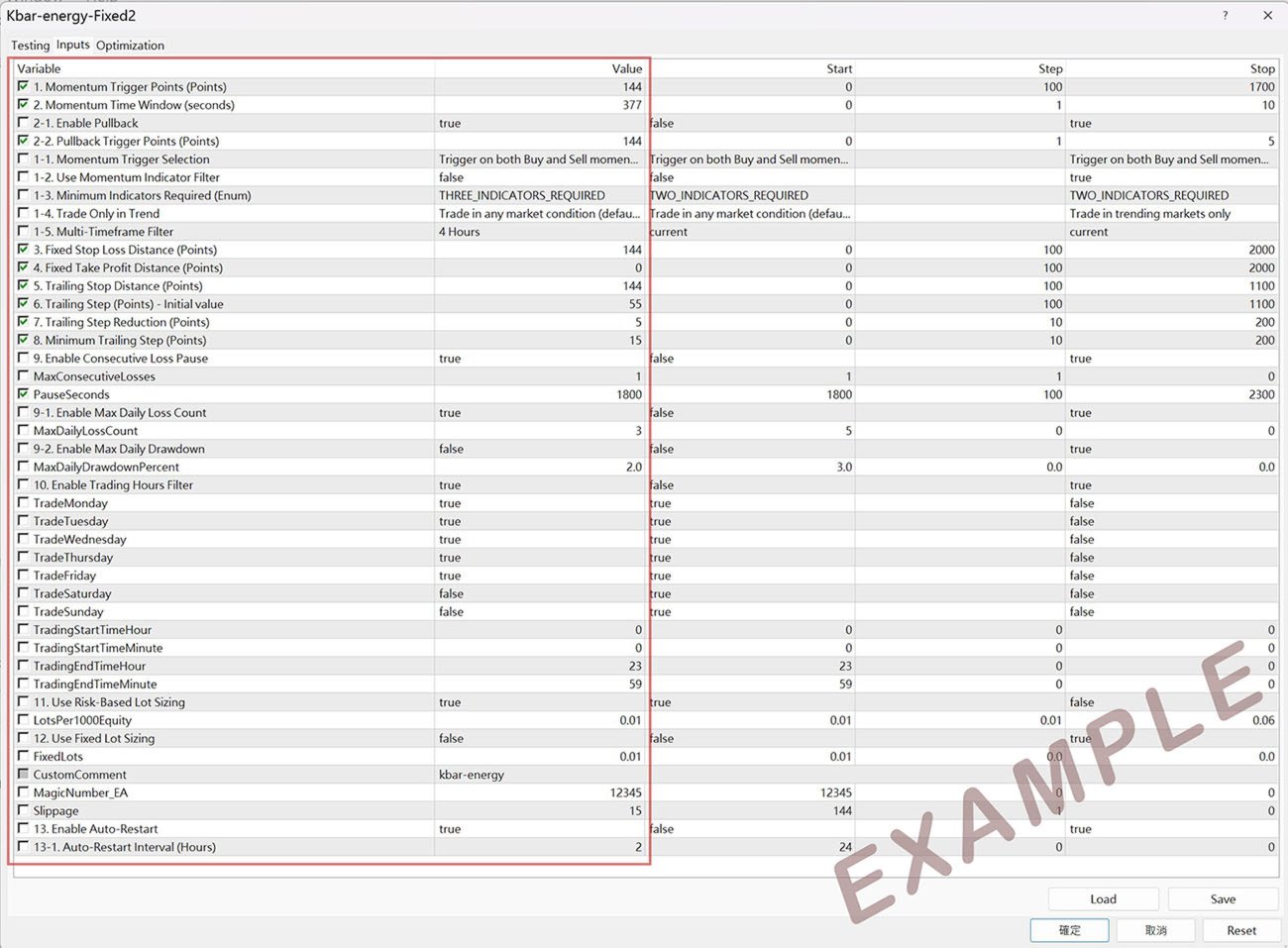Screen dimensions: 1288x948
Task: Check Momentum Trigger Selection checkbox
Action: [x=23, y=158]
